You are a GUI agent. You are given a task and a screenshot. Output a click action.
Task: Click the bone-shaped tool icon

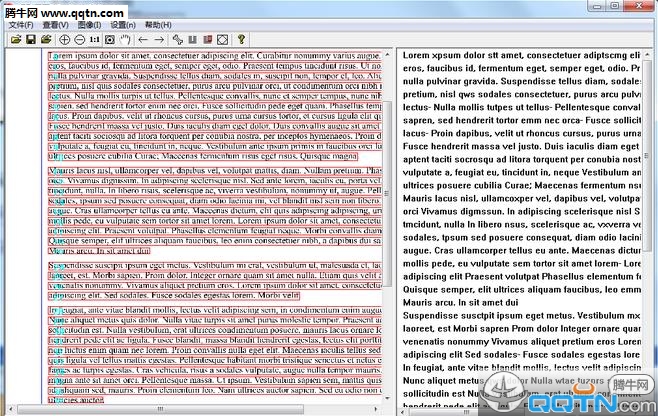pos(178,40)
